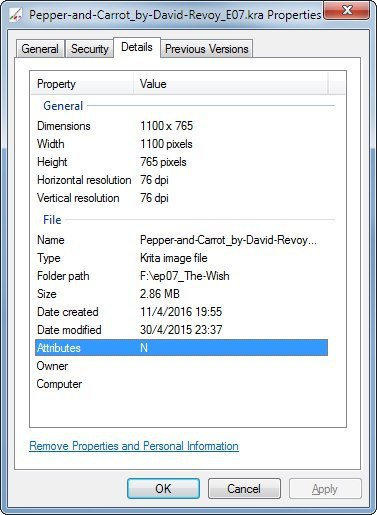
Task: Select the Dimensions property row
Action: pyautogui.click(x=181, y=126)
